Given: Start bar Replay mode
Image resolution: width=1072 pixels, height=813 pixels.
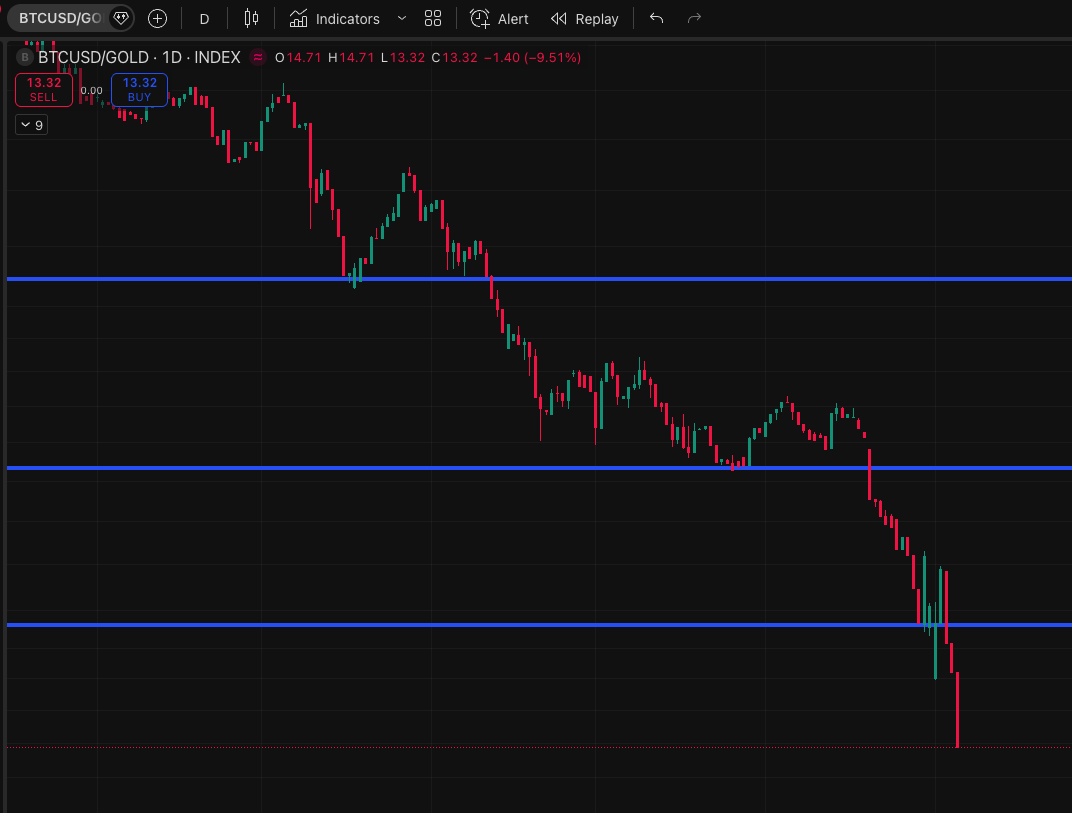Looking at the screenshot, I should [585, 19].
